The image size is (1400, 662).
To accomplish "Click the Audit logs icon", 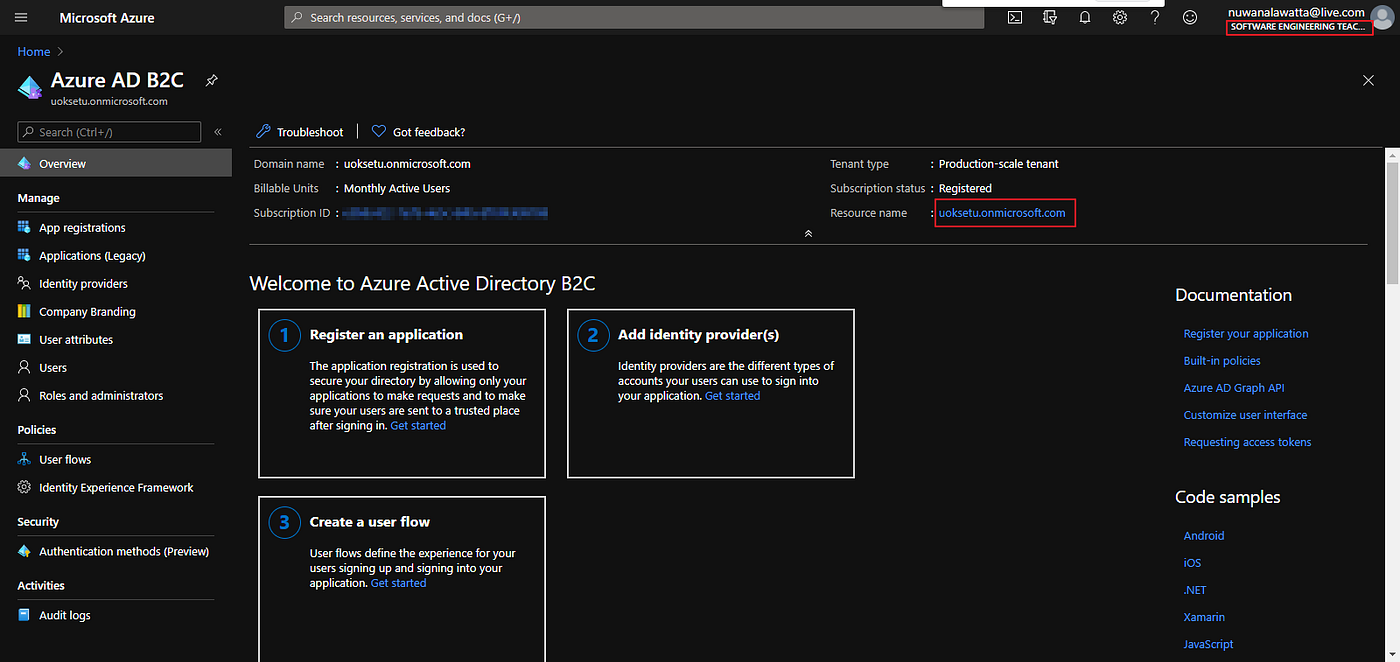I will pos(25,616).
